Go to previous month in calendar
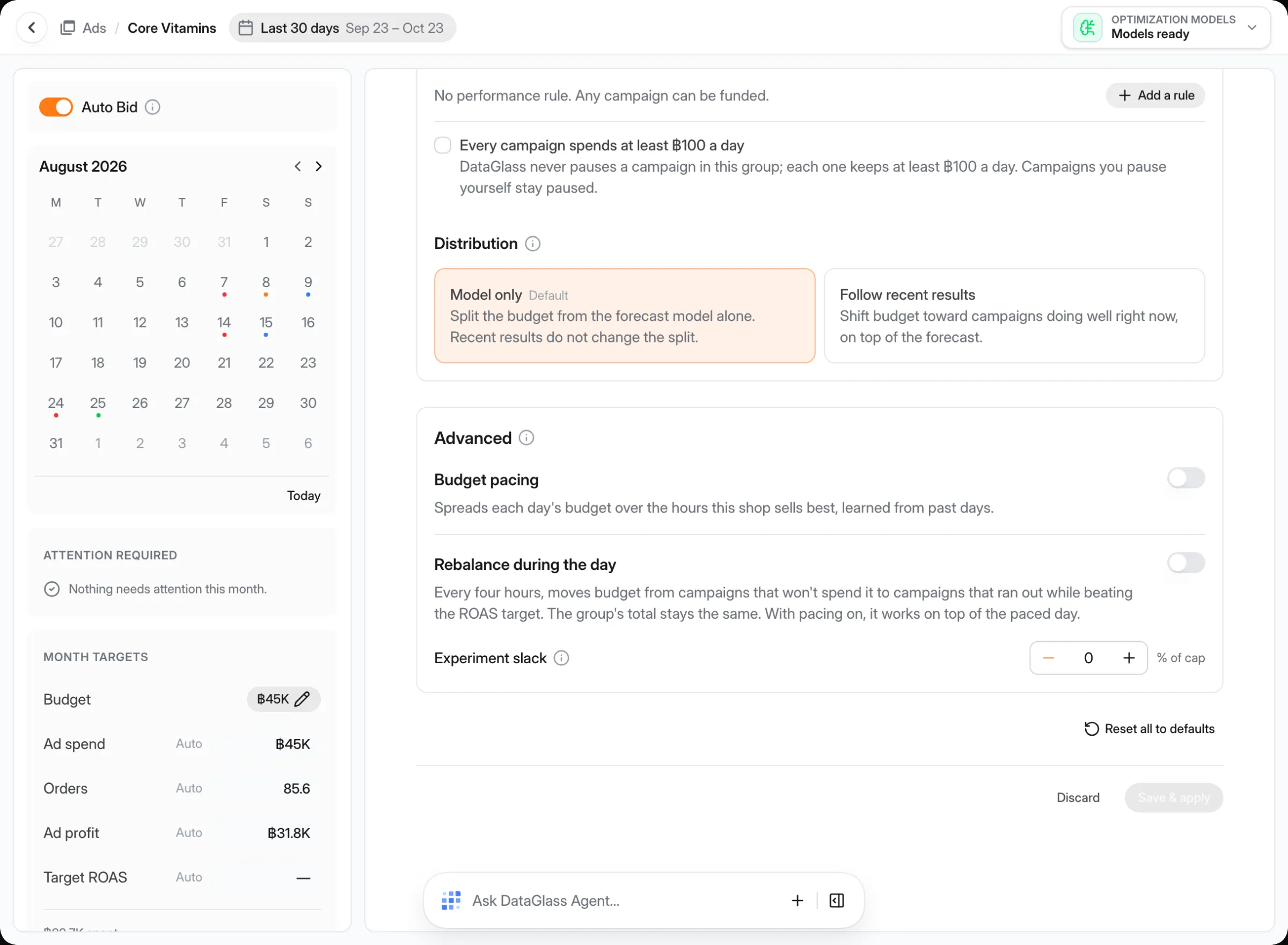This screenshot has height=945, width=1288. click(297, 166)
